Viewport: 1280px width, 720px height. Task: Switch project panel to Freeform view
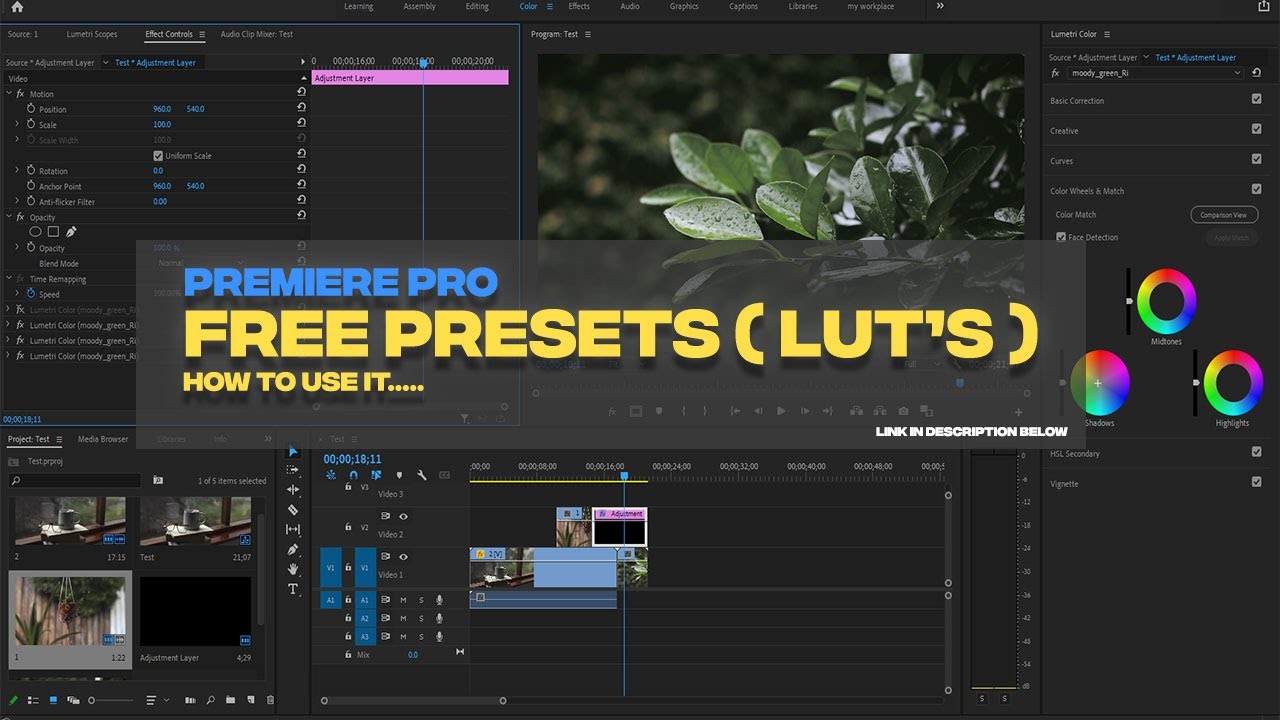pyautogui.click(x=73, y=700)
